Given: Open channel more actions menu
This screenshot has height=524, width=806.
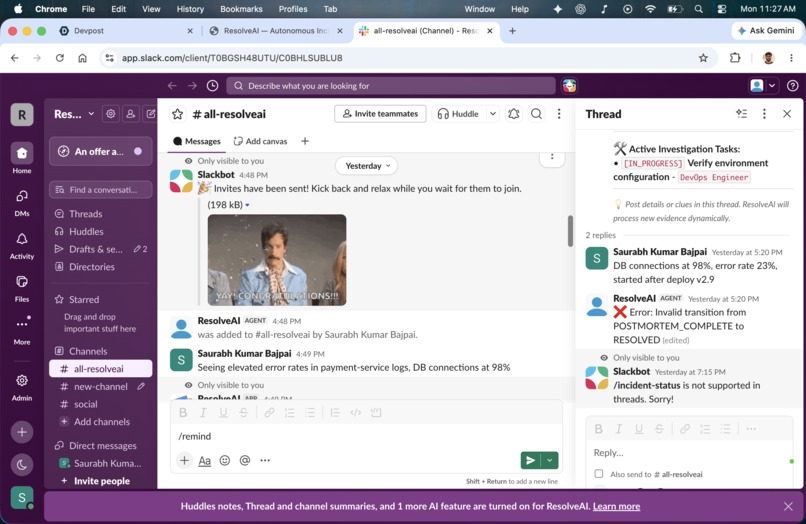Looking at the screenshot, I should pos(559,114).
